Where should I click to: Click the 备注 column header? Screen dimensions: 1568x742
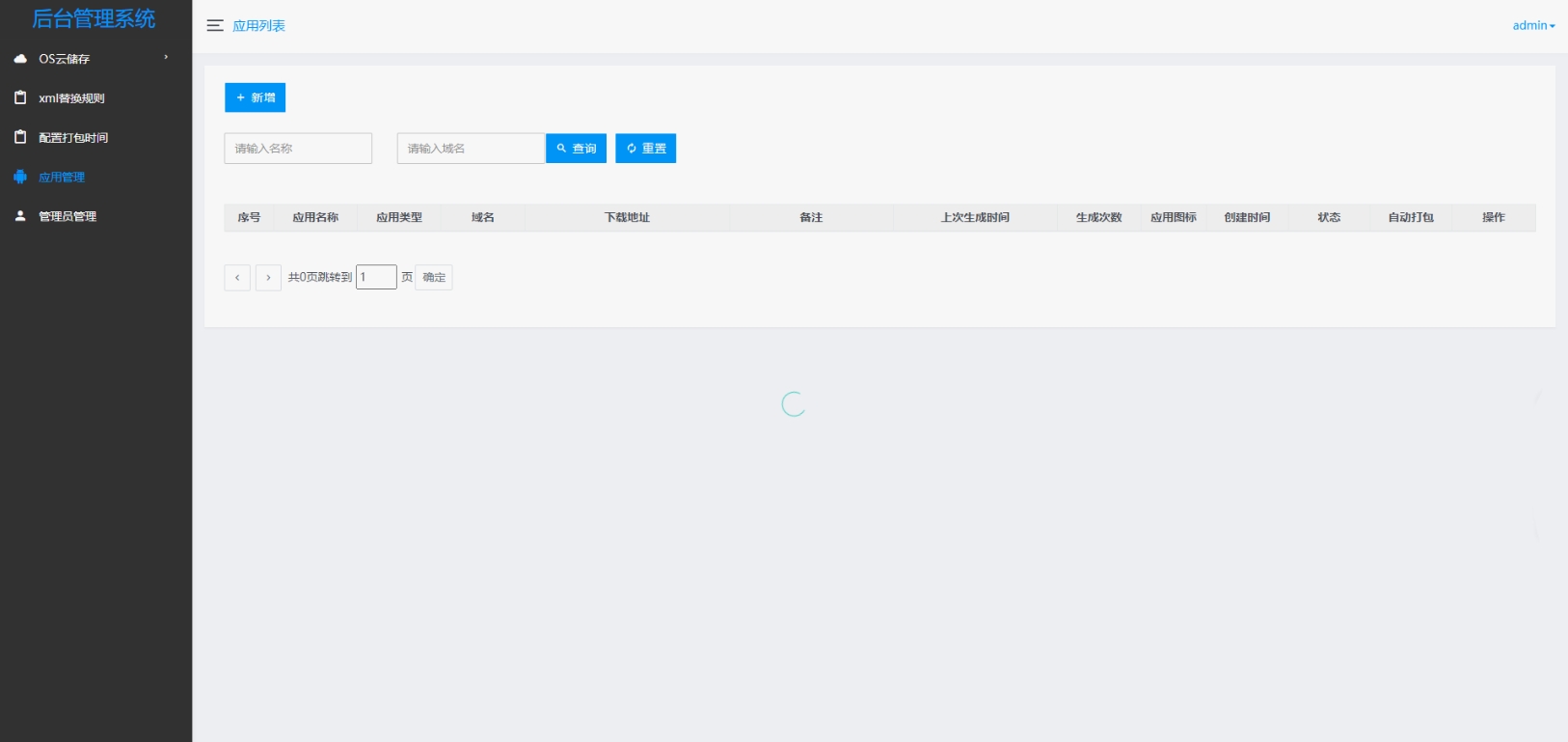[811, 218]
